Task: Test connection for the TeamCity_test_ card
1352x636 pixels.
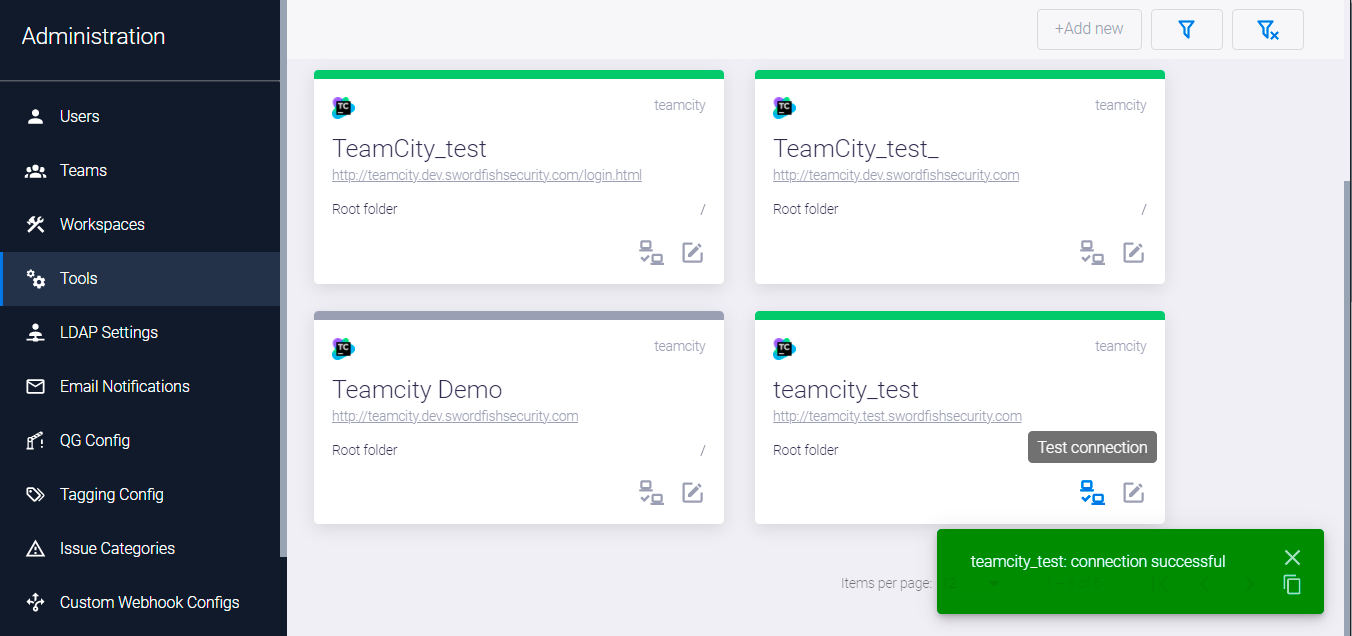Action: click(x=1092, y=252)
